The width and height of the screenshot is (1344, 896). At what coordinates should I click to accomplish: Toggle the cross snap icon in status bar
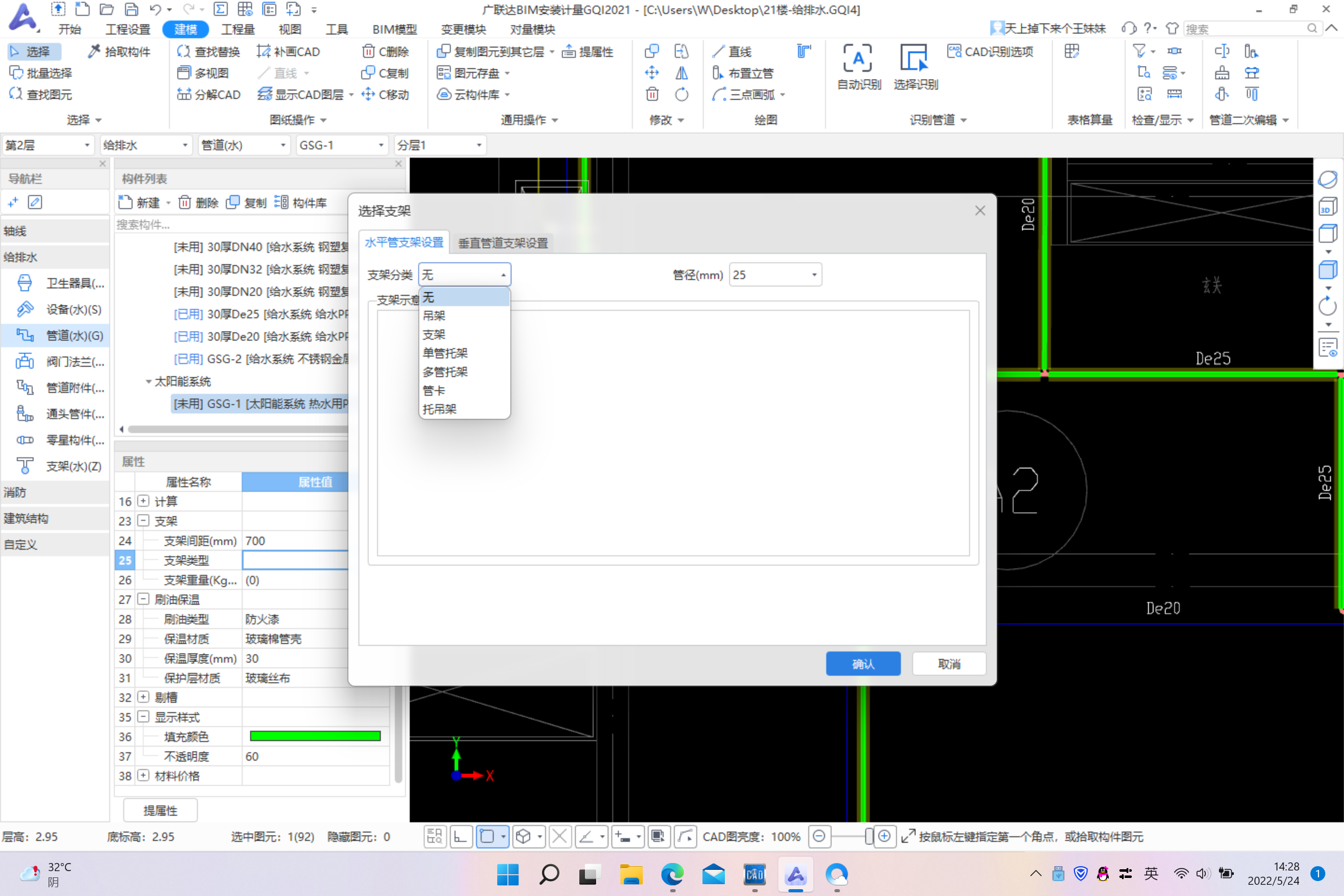[x=560, y=836]
